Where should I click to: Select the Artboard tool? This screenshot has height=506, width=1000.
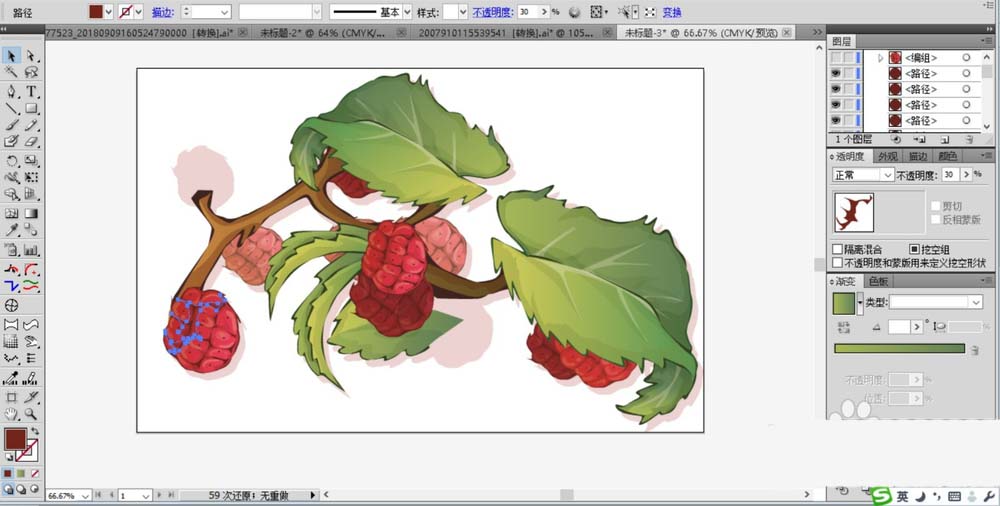click(11, 397)
